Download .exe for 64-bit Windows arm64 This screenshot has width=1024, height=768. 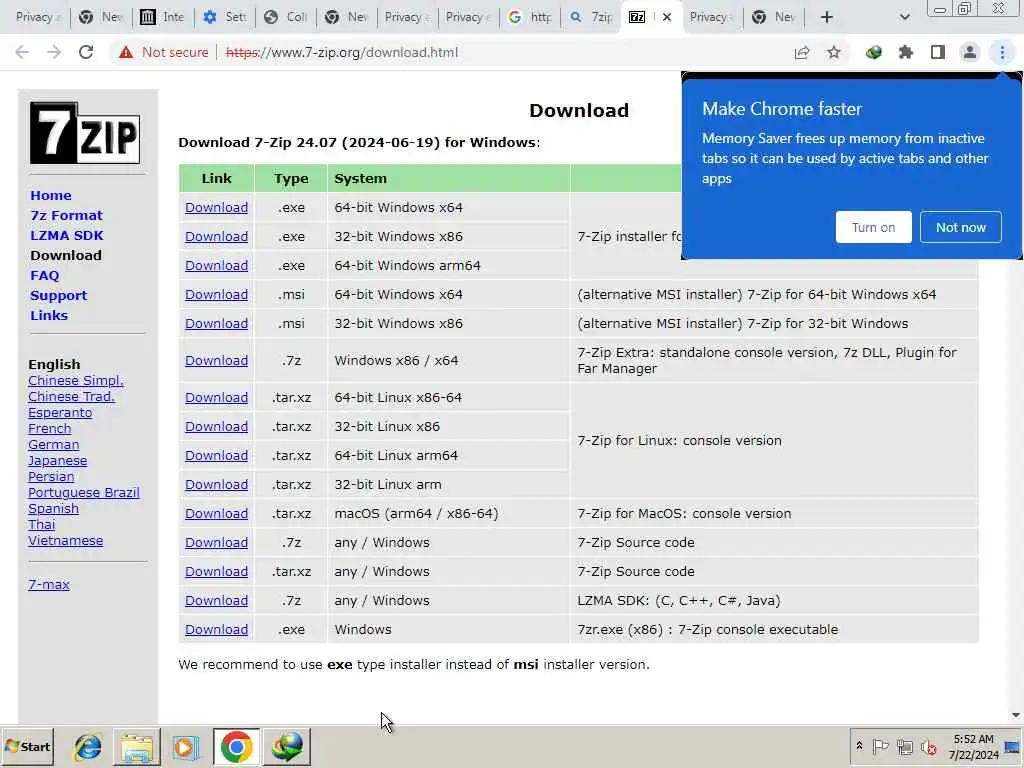tap(216, 266)
